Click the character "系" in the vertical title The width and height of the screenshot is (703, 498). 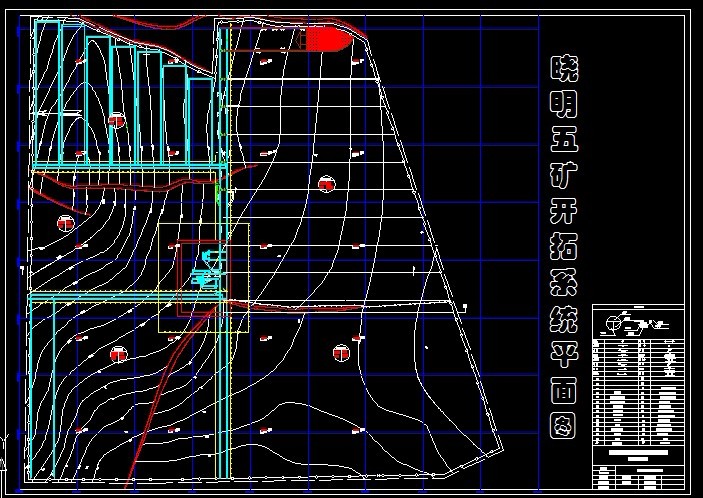[x=564, y=283]
